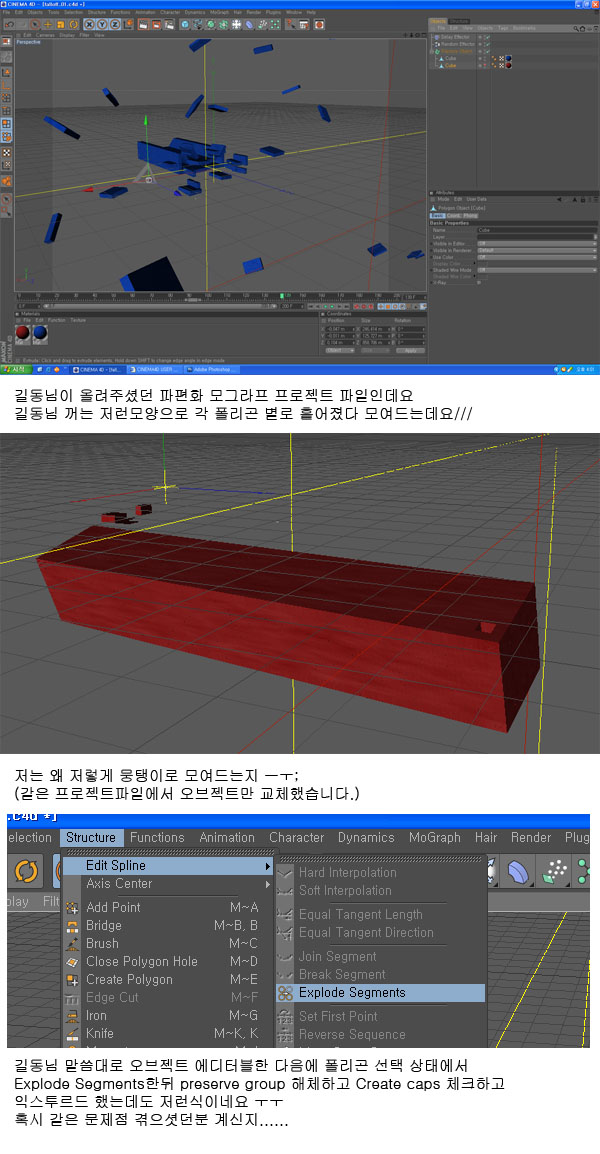Click Undo arrow icon in top toolbar
Image resolution: width=600 pixels, height=1154 pixels.
[x=10, y=24]
